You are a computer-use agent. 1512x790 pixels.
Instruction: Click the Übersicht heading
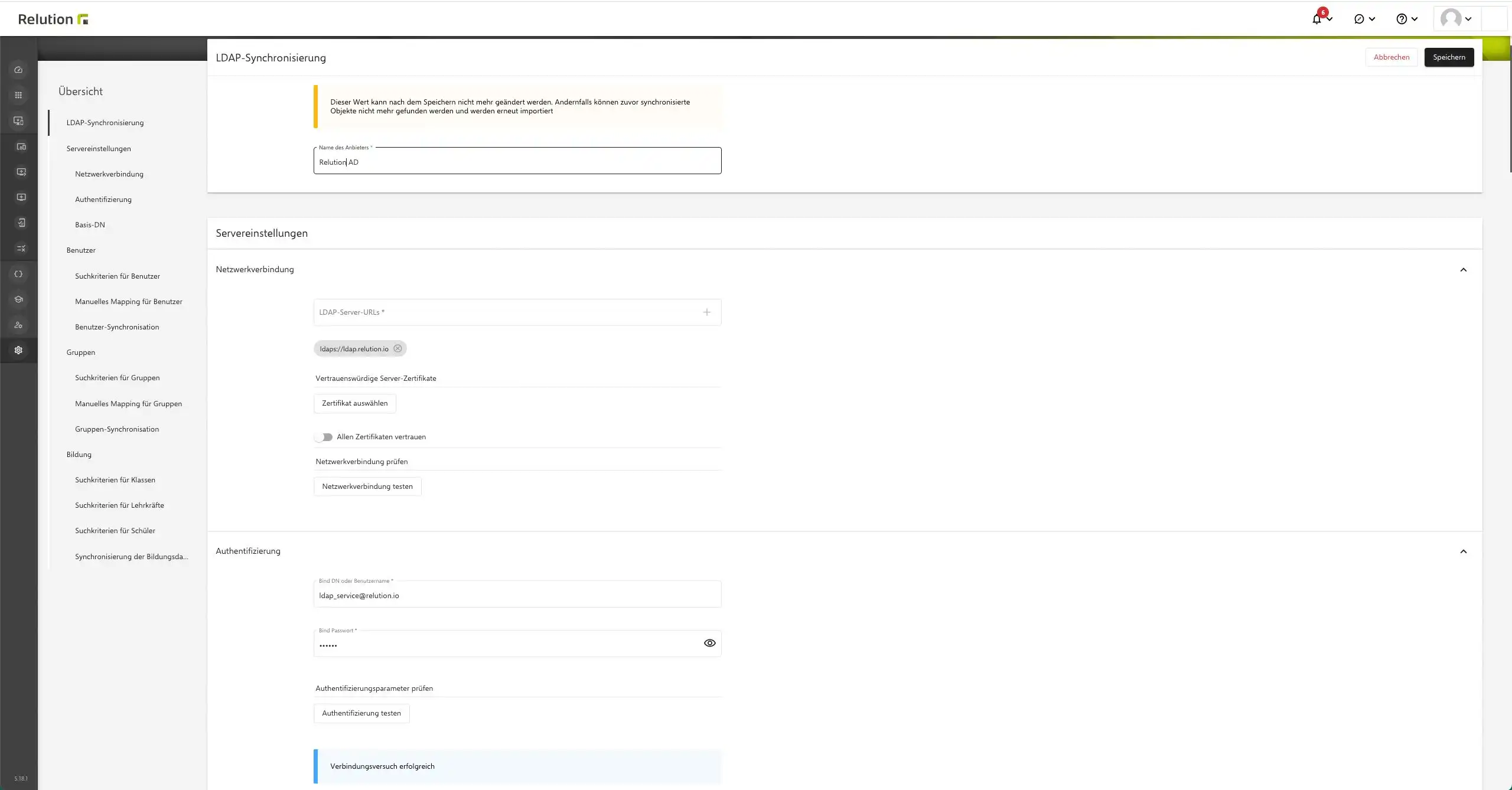click(x=80, y=92)
